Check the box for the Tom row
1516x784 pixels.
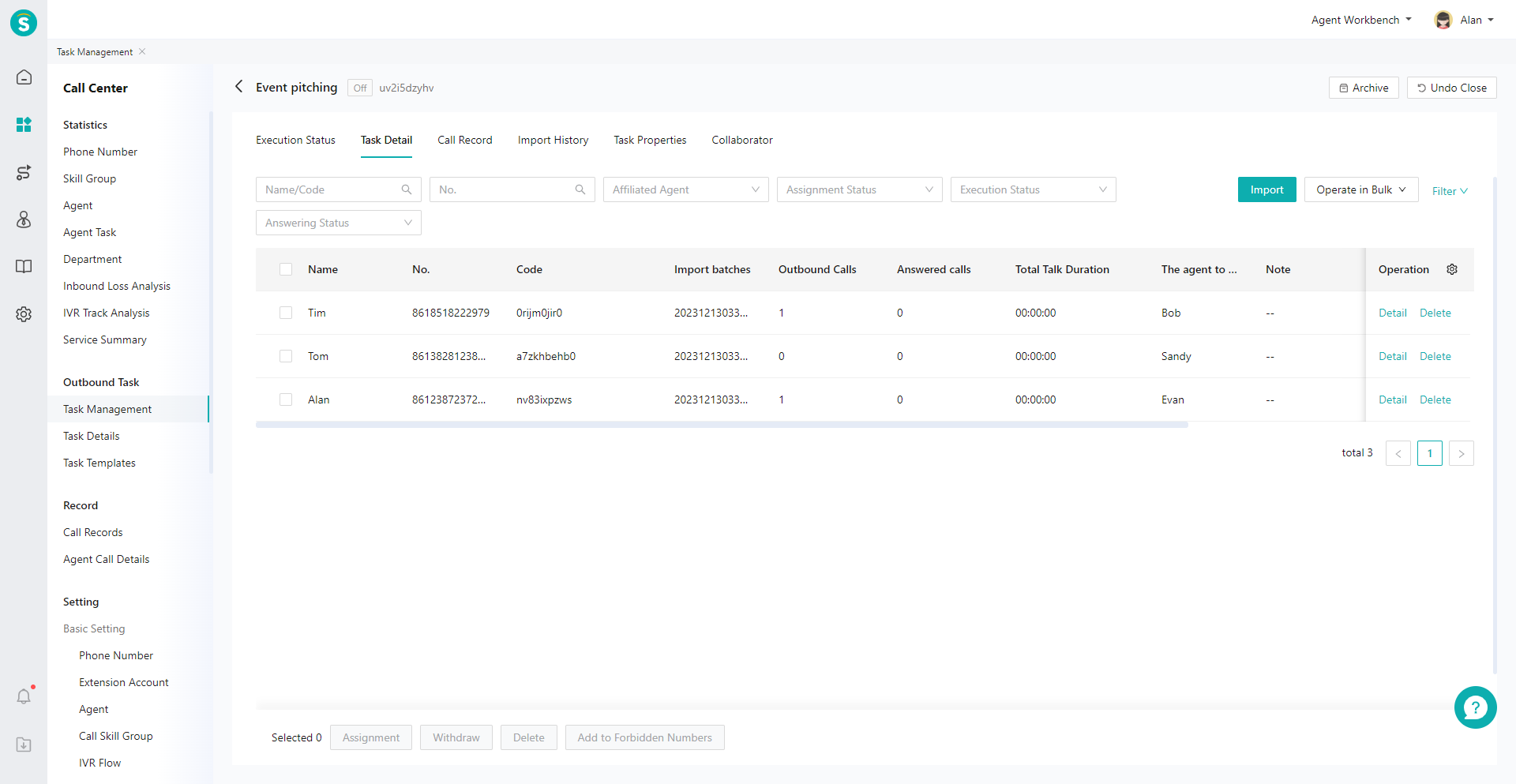(286, 356)
